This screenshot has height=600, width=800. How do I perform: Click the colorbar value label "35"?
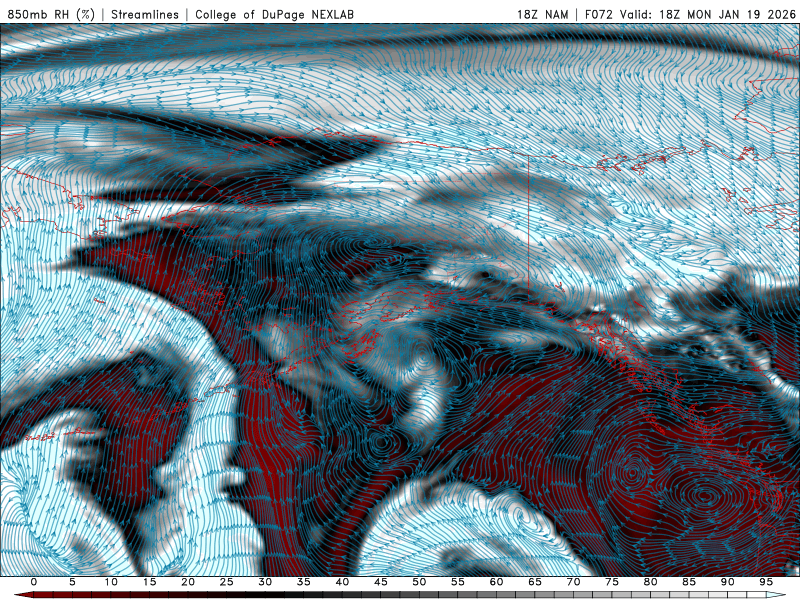point(304,582)
